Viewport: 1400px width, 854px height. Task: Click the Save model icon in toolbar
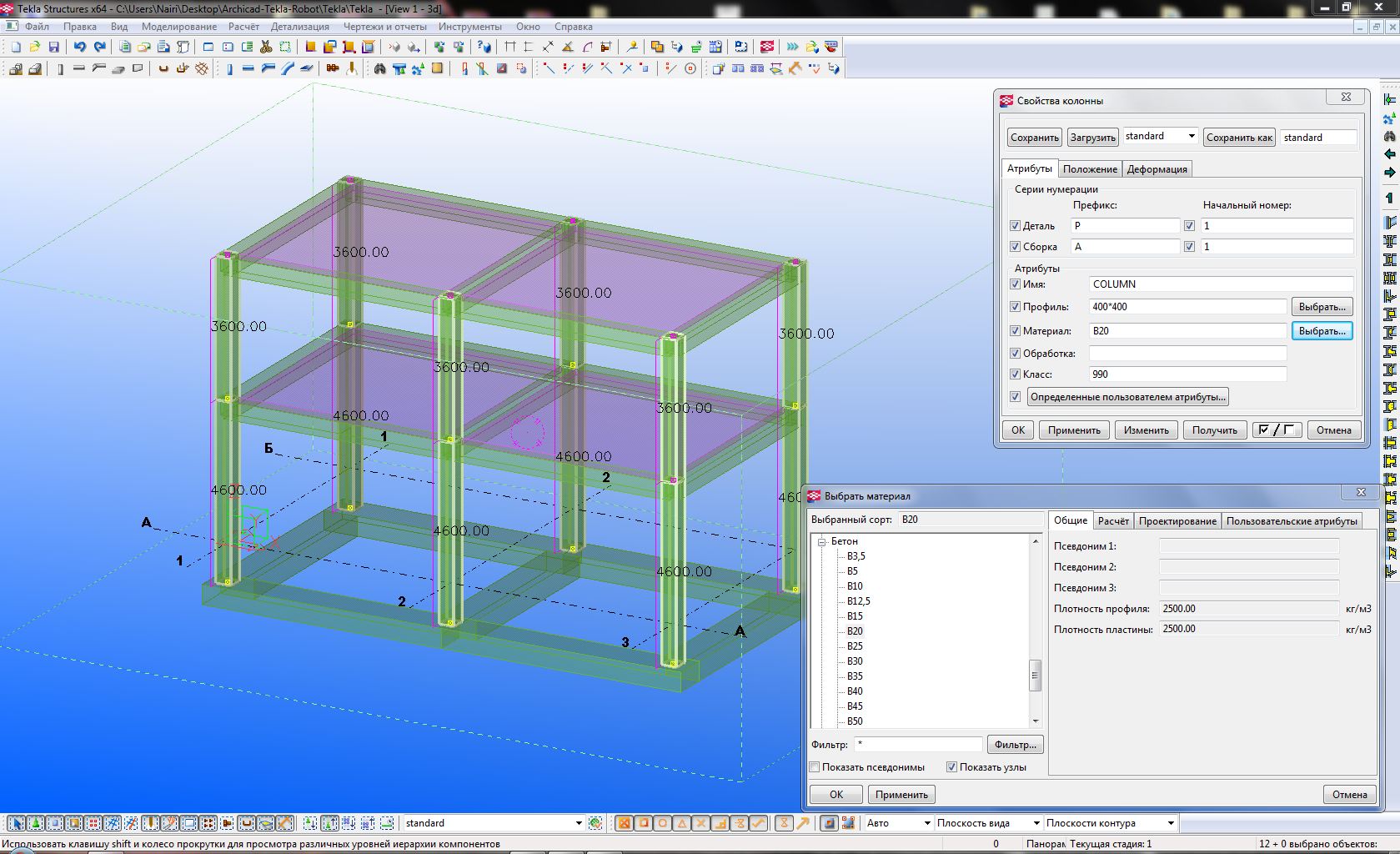(x=54, y=48)
